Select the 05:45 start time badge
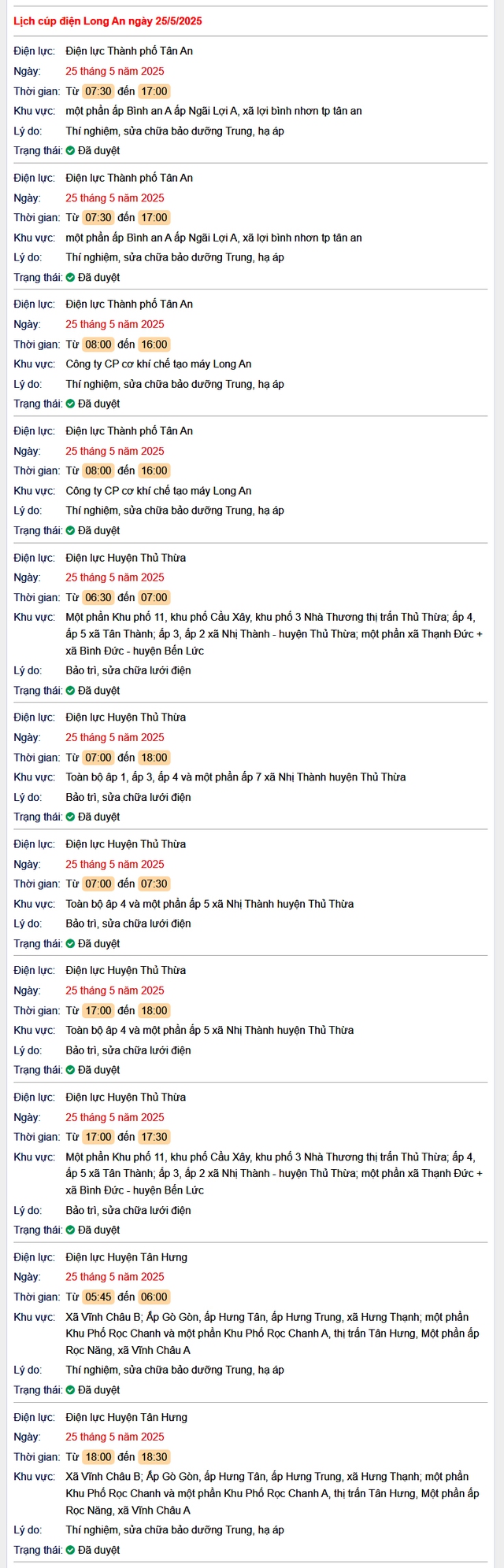The image size is (504, 1568). click(98, 1297)
